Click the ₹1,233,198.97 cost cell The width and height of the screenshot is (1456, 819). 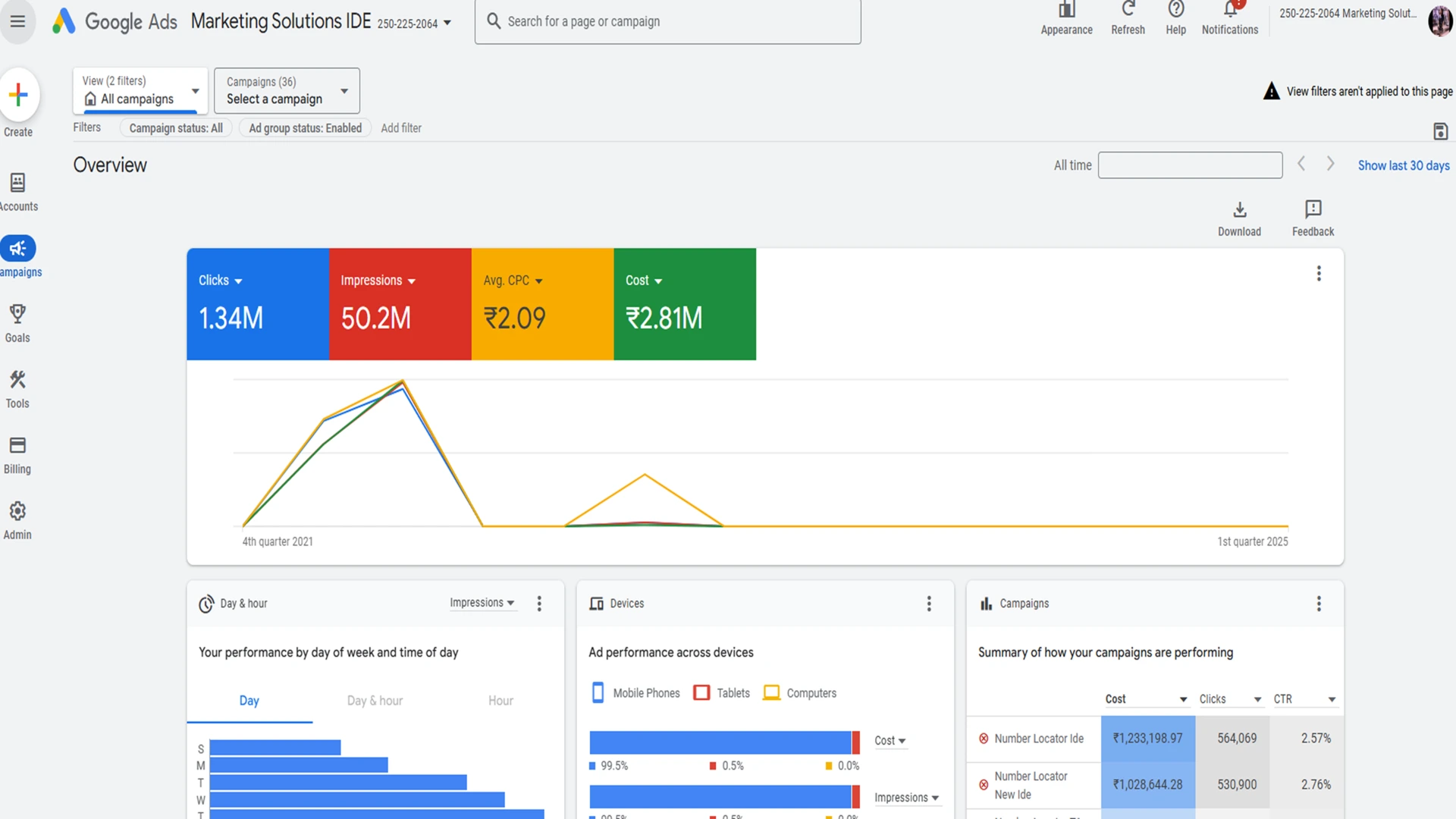point(1147,739)
